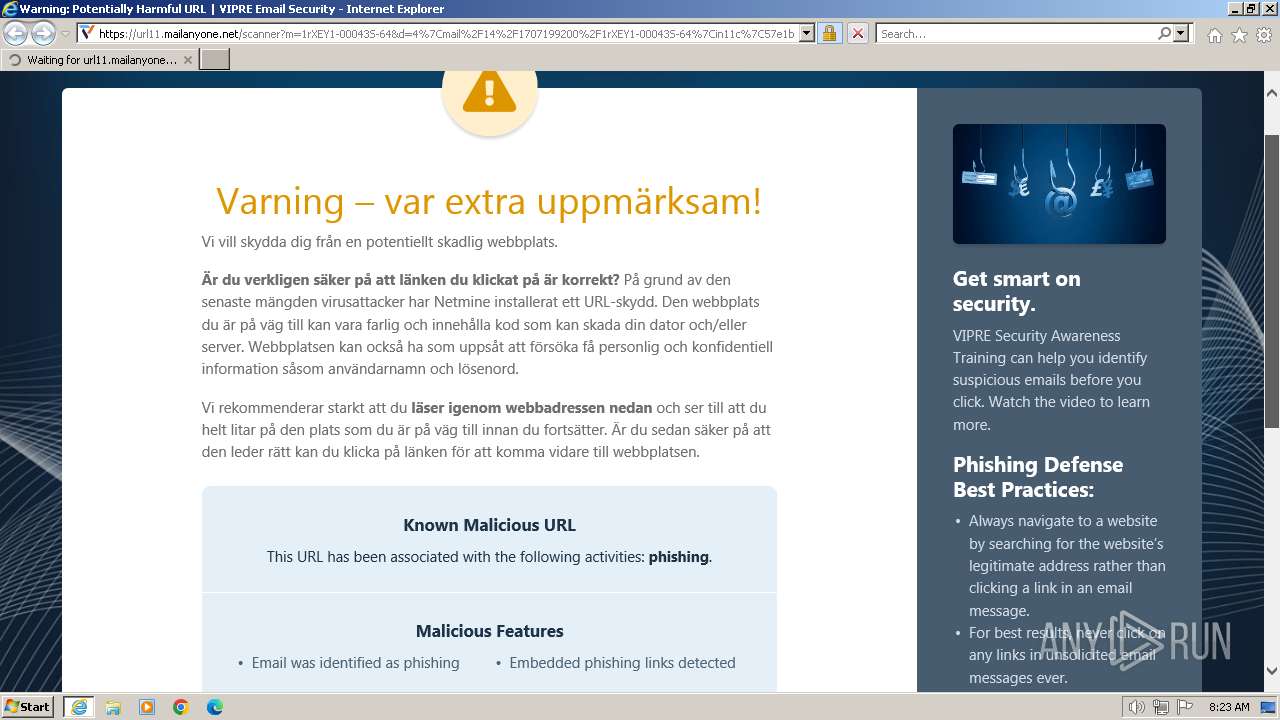Click the 8:23 AM system clock

pos(1229,707)
